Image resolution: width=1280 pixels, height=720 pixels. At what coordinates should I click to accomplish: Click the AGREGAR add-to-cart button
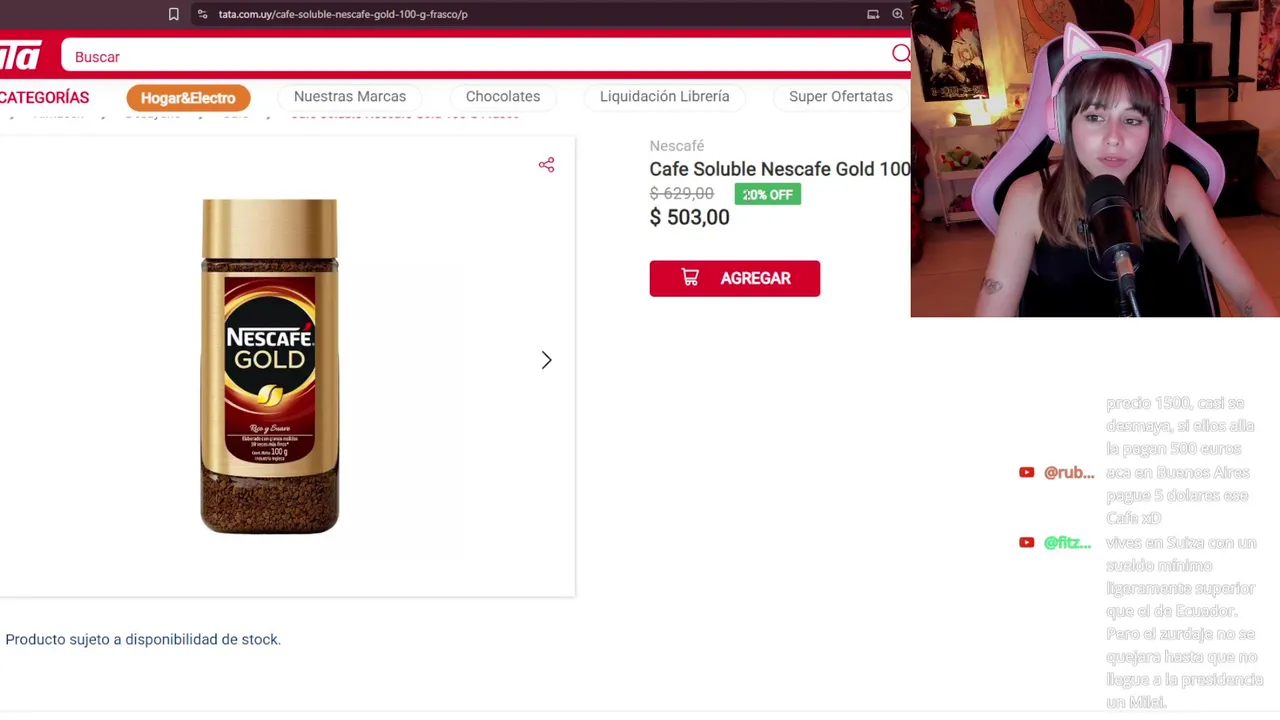pos(734,278)
